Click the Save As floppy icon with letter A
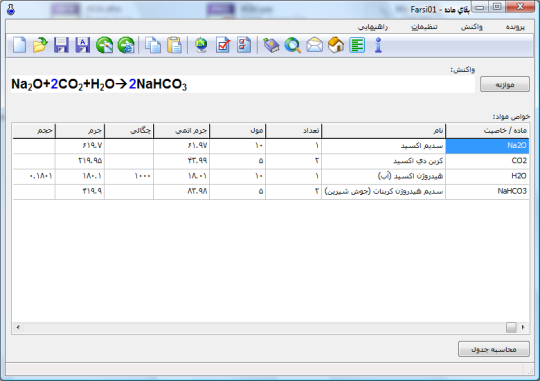 point(83,45)
